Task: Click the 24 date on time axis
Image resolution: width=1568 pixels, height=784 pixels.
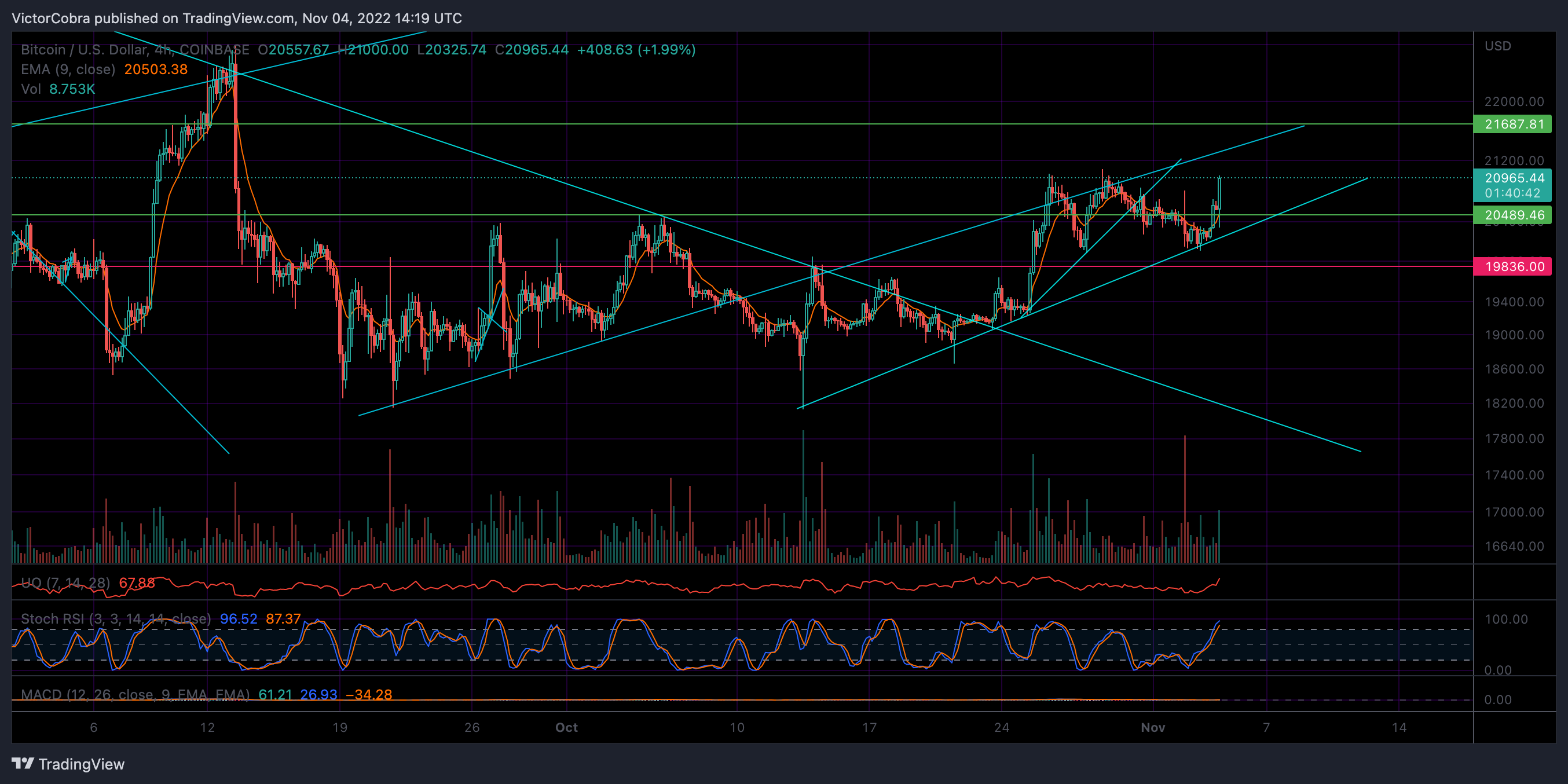Action: [x=1001, y=727]
